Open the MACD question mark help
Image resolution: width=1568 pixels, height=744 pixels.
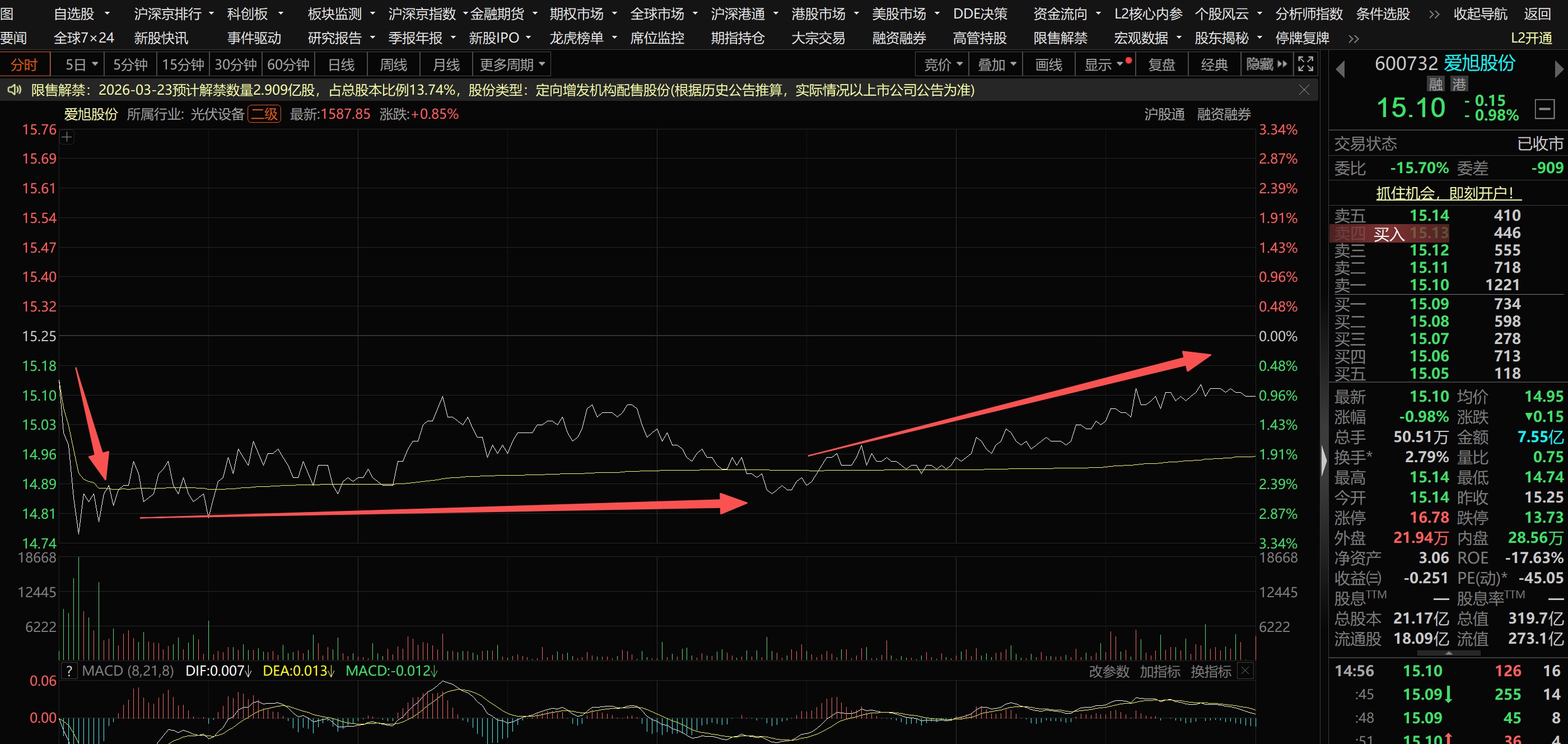[x=69, y=671]
